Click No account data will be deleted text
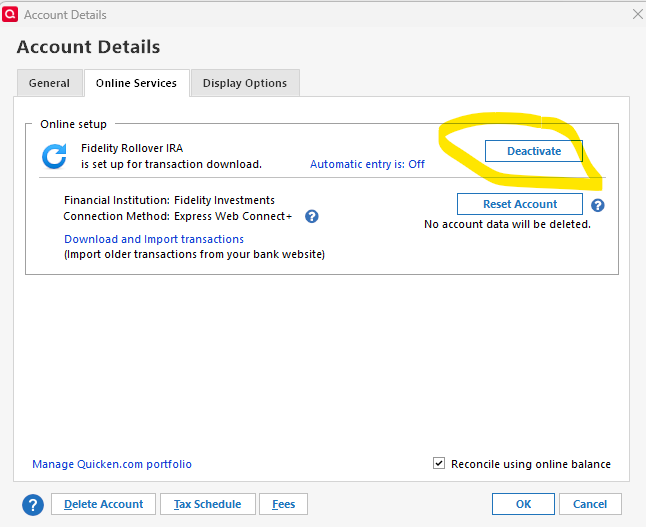 (x=507, y=224)
